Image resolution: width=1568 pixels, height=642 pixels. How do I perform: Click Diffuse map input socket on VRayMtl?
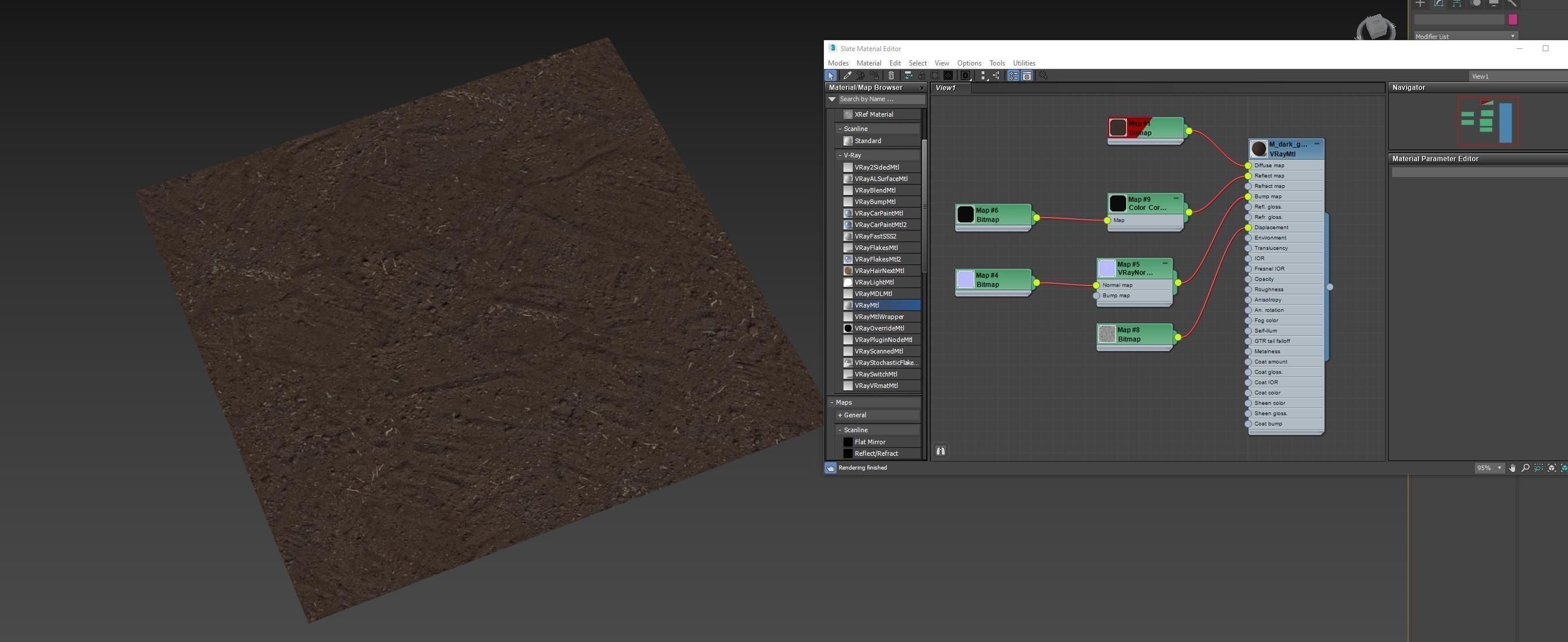point(1248,166)
